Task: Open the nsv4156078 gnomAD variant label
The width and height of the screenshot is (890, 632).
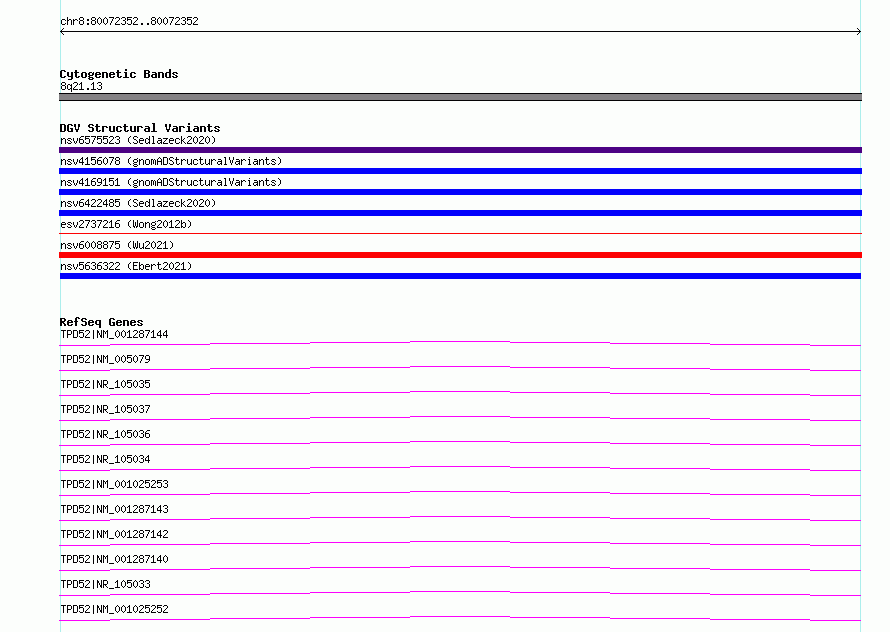Action: 171,161
